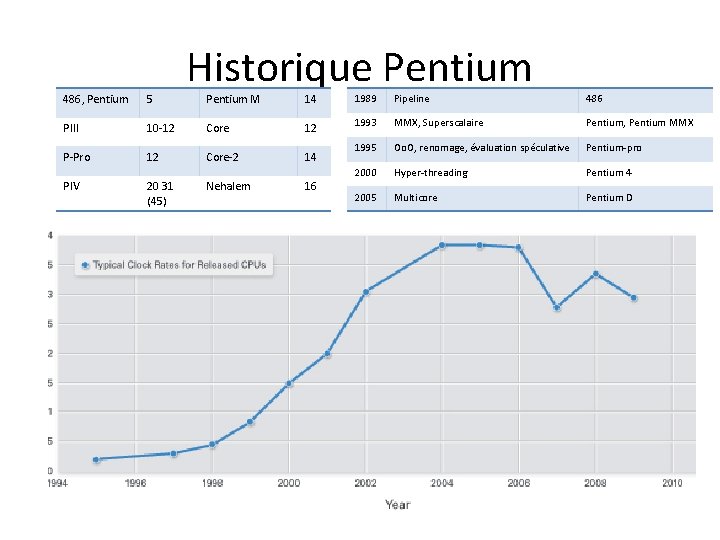
Task: Click the '12' value beside P-Pro
Action: (152, 157)
